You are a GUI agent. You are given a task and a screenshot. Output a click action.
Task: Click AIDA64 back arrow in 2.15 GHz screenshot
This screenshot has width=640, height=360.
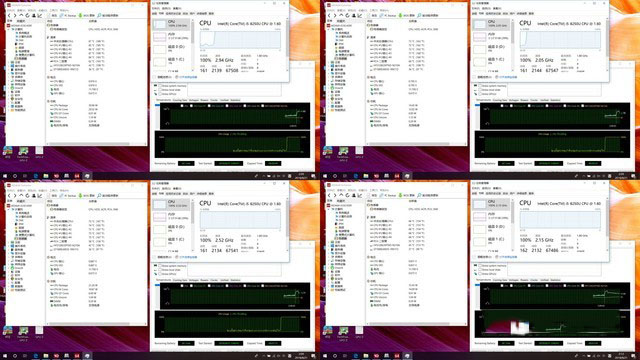329,196
